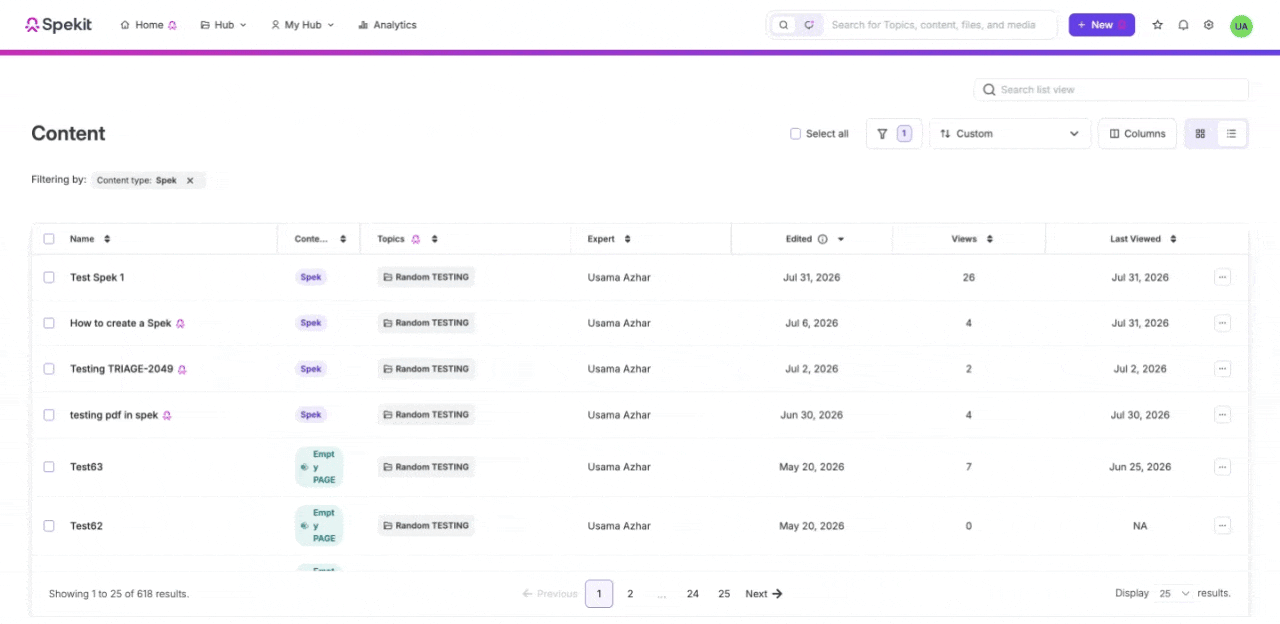Open row actions for Test Spek 1
This screenshot has width=1280, height=624.
click(x=1222, y=277)
